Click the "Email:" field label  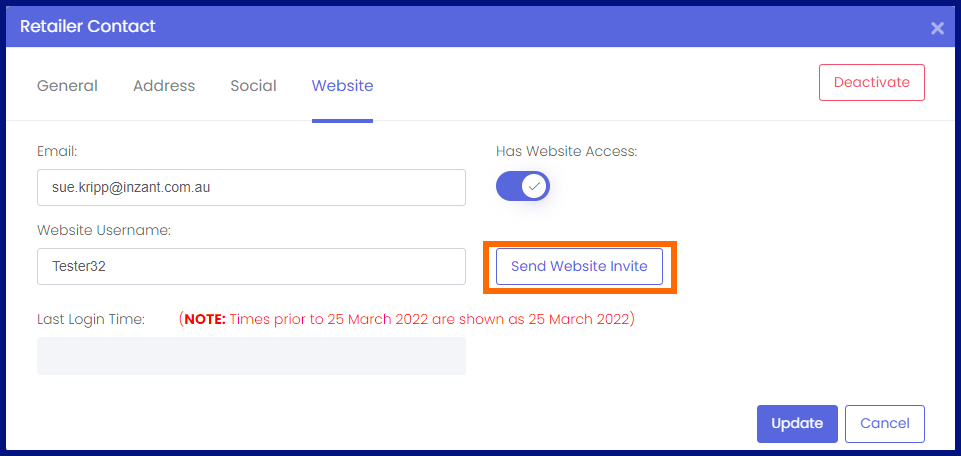point(57,151)
